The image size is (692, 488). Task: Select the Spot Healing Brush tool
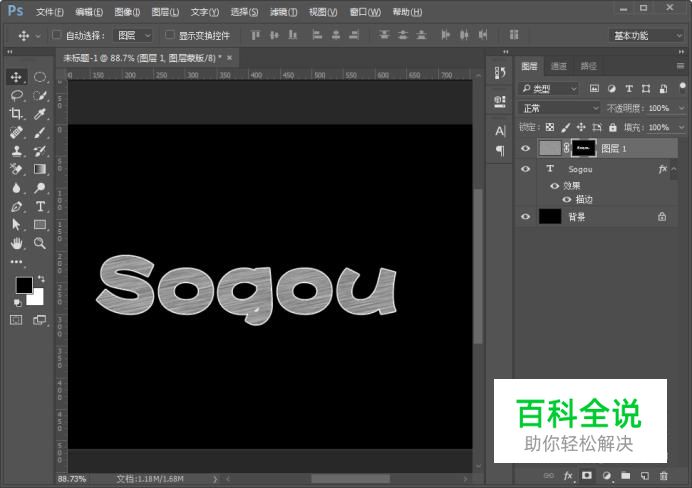click(16, 132)
